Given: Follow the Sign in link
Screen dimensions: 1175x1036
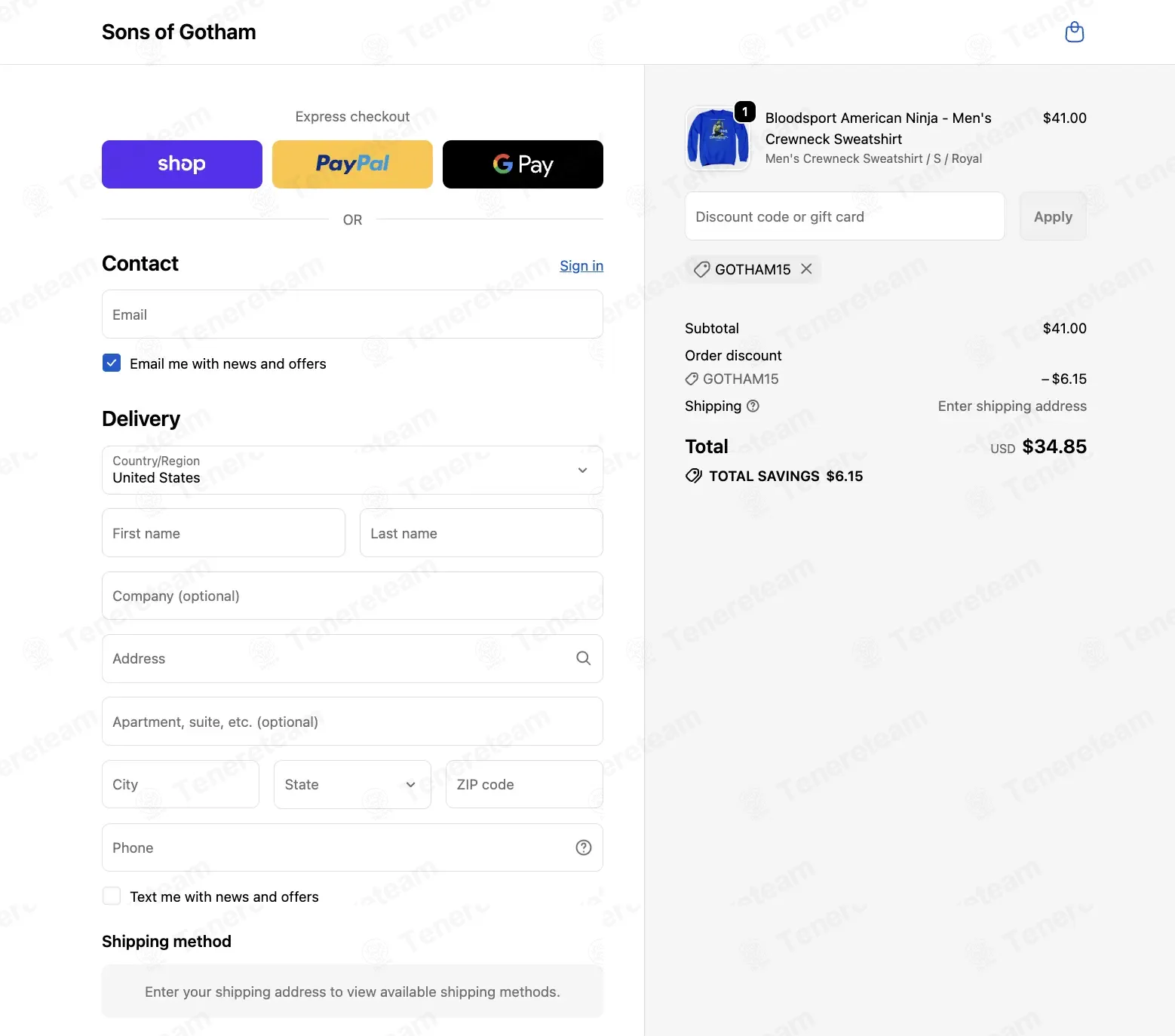Looking at the screenshot, I should (x=581, y=265).
